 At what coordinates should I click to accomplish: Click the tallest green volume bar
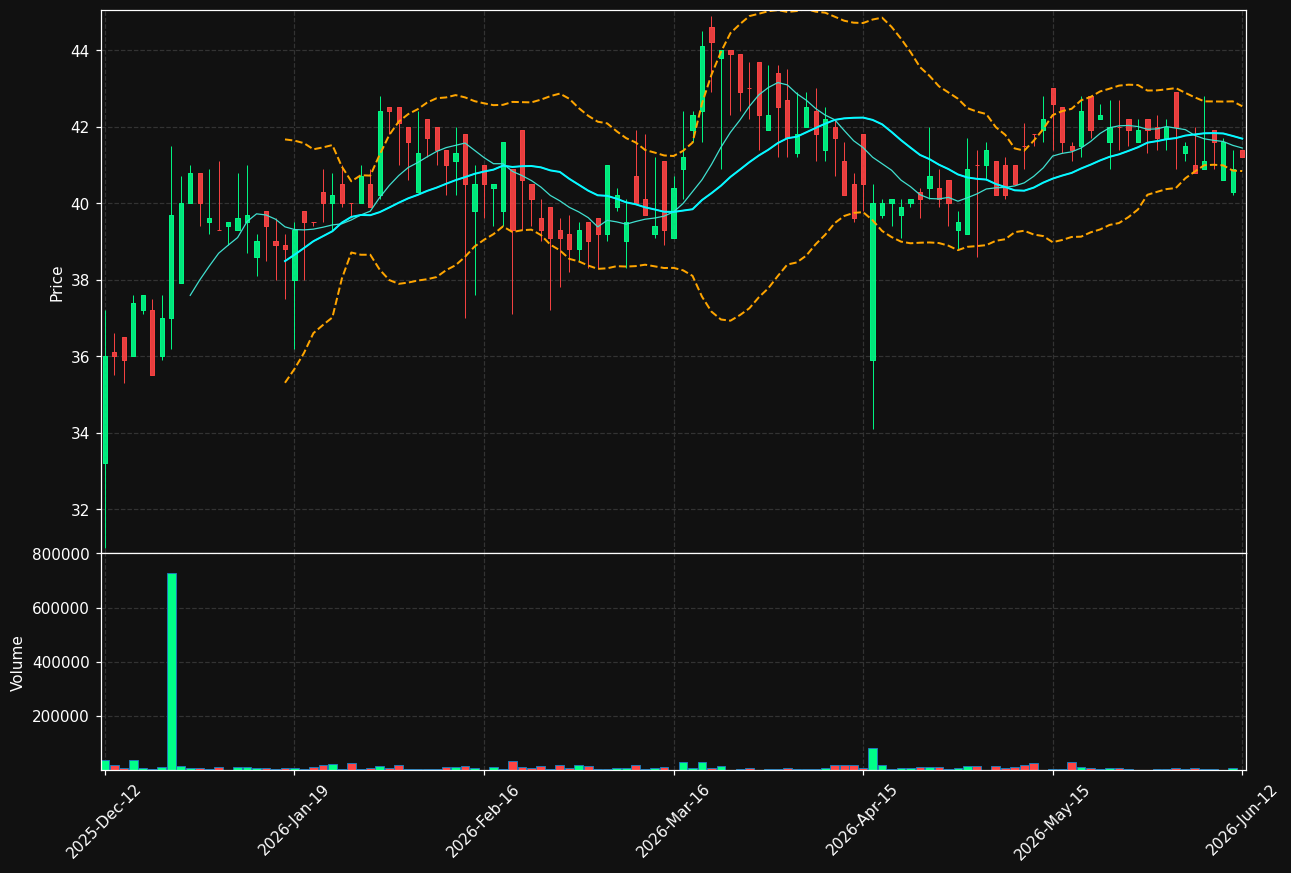(x=172, y=671)
